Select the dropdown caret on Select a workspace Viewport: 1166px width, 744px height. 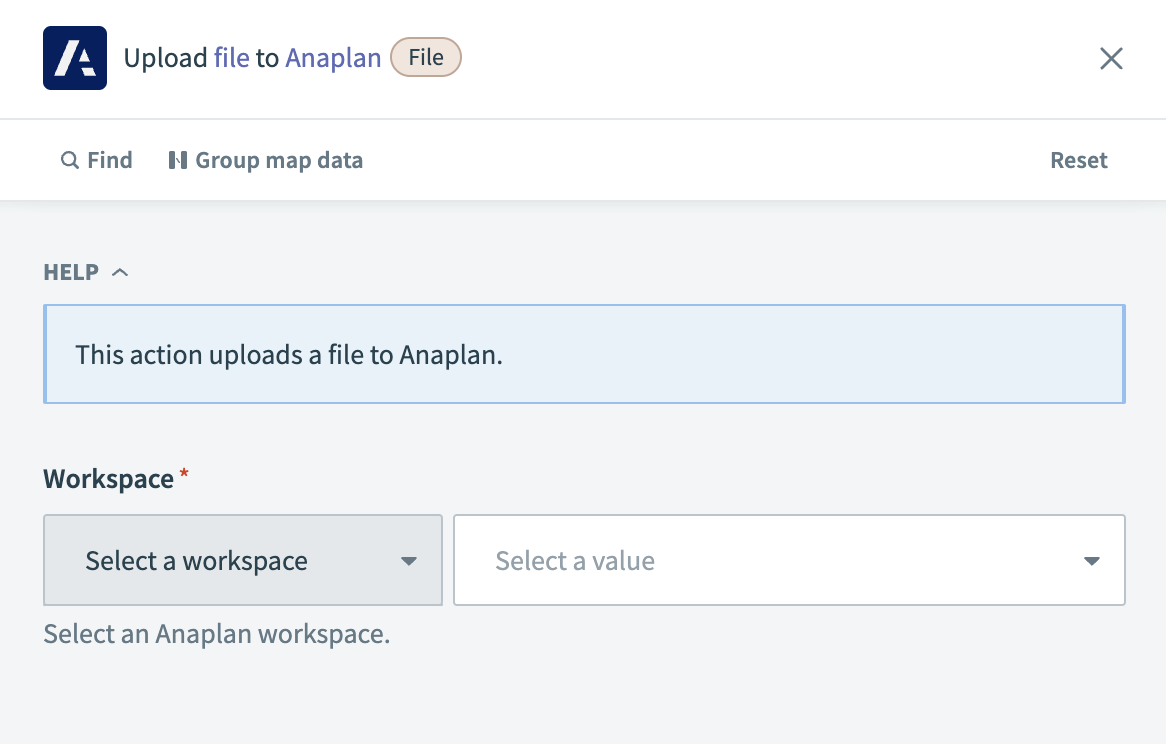point(409,561)
